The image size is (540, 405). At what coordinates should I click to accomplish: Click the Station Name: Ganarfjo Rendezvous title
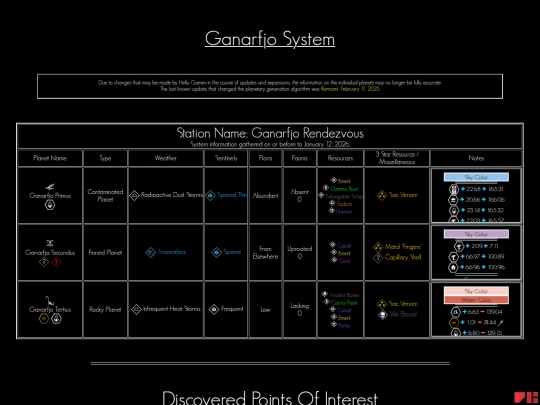pyautogui.click(x=270, y=133)
